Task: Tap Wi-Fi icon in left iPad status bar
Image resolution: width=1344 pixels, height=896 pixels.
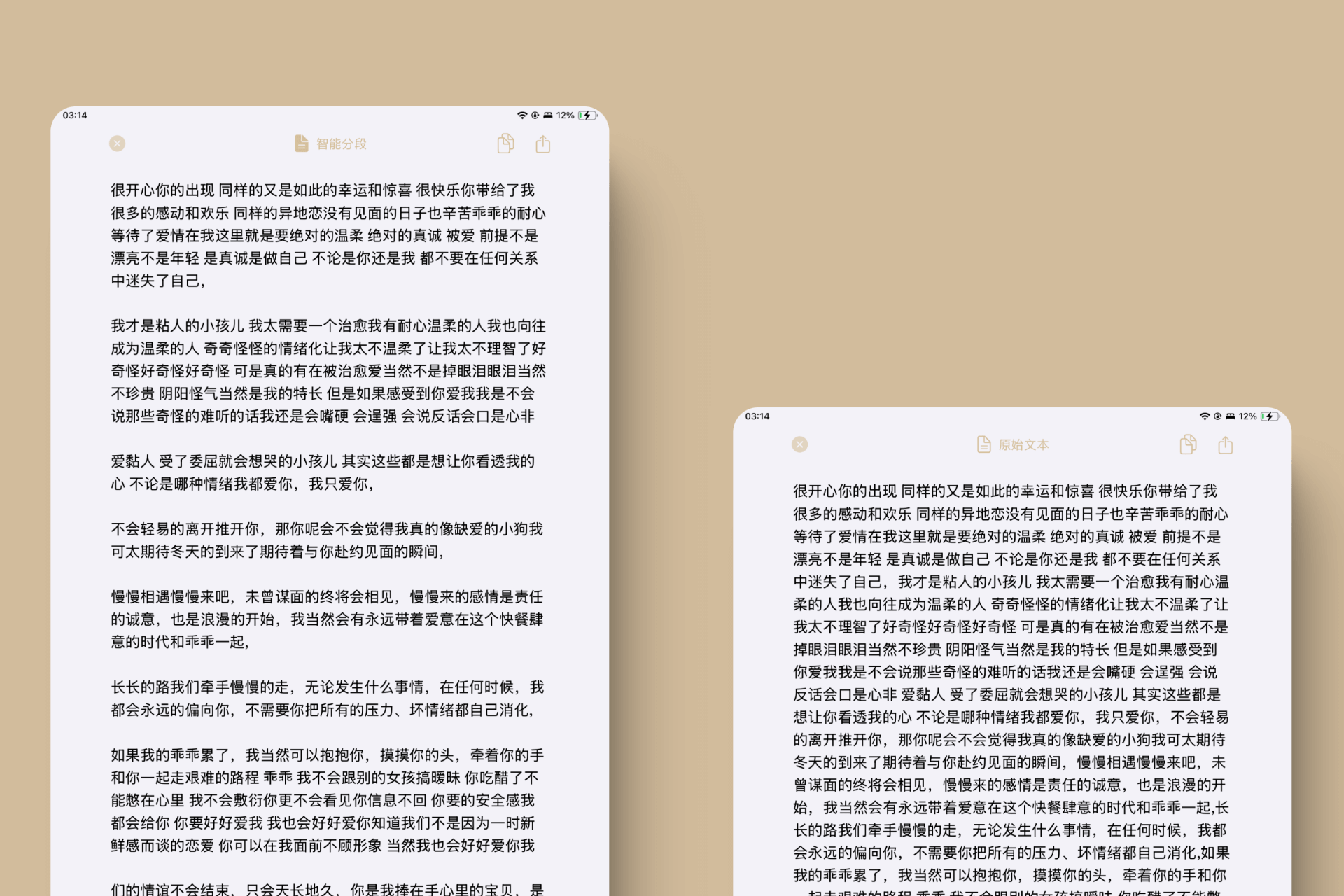Action: pos(522,115)
